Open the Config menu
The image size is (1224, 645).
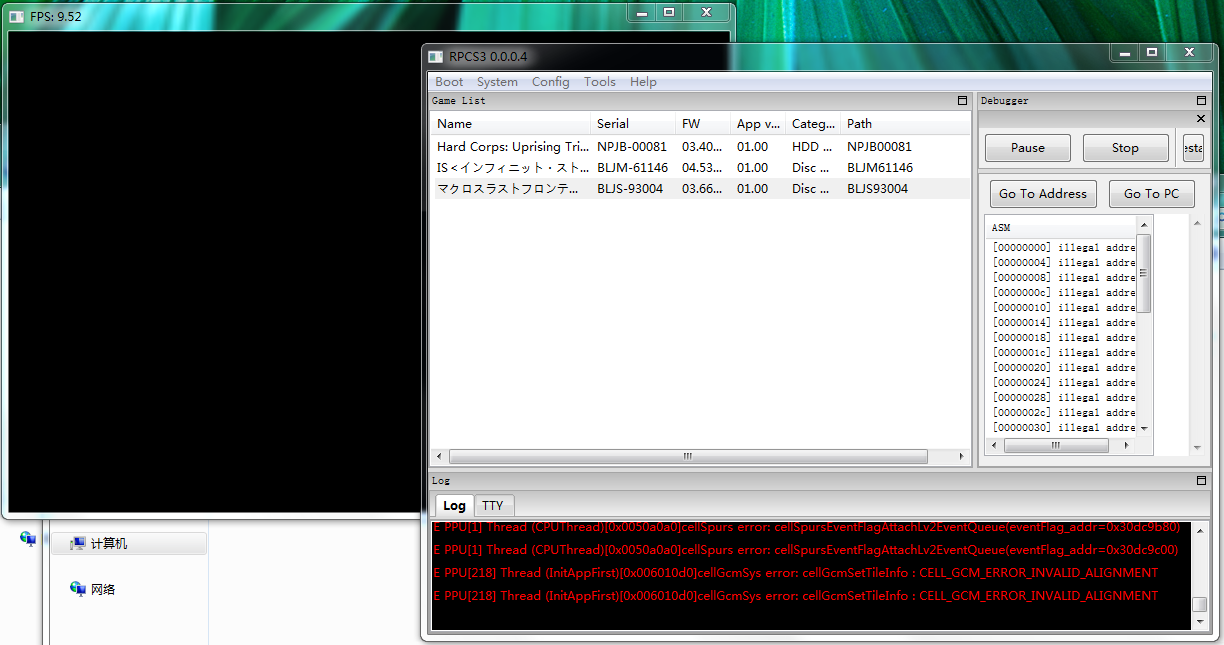(x=550, y=82)
